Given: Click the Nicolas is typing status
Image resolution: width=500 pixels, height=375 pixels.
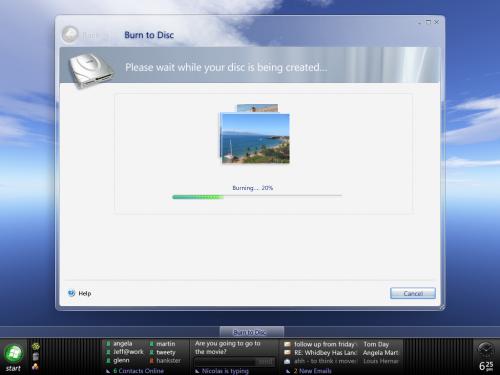Looking at the screenshot, I should coord(225,371).
